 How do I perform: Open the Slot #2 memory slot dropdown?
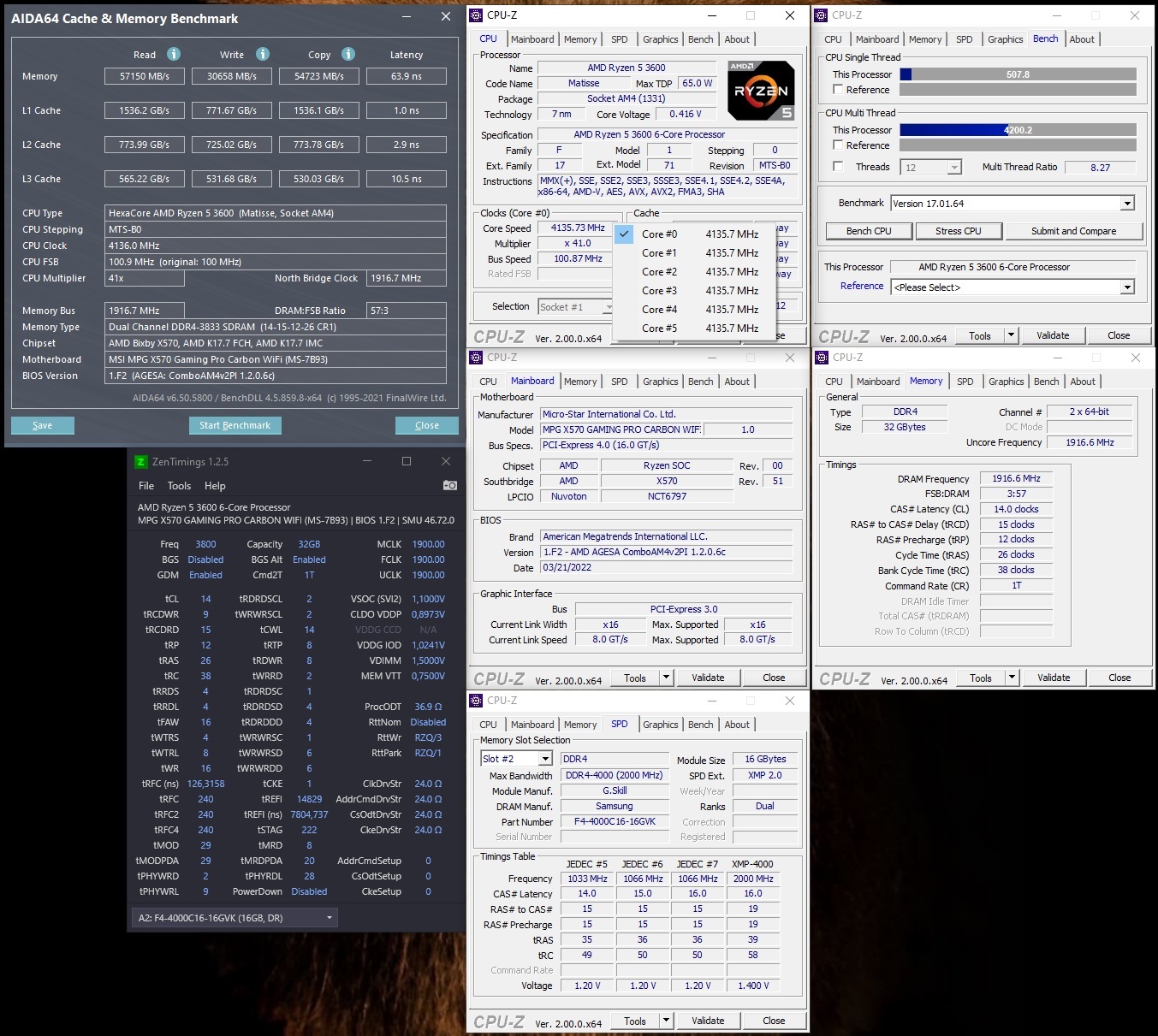click(x=544, y=759)
